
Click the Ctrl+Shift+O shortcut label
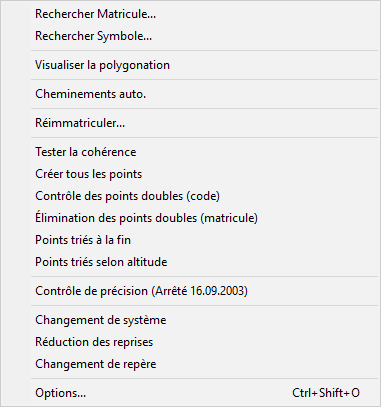tap(326, 393)
